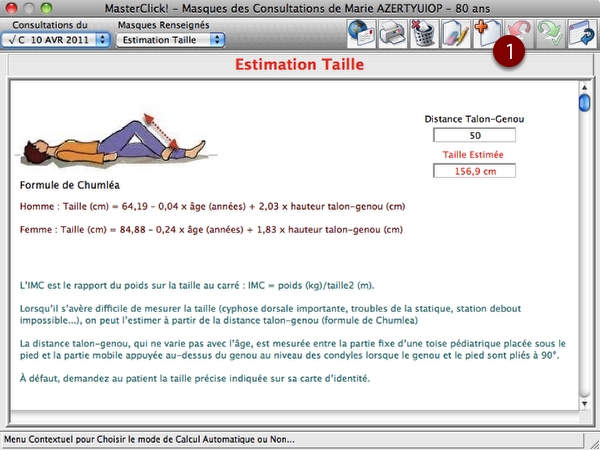Click the green zoom window button
The height and width of the screenshot is (450, 600).
[x=46, y=8]
